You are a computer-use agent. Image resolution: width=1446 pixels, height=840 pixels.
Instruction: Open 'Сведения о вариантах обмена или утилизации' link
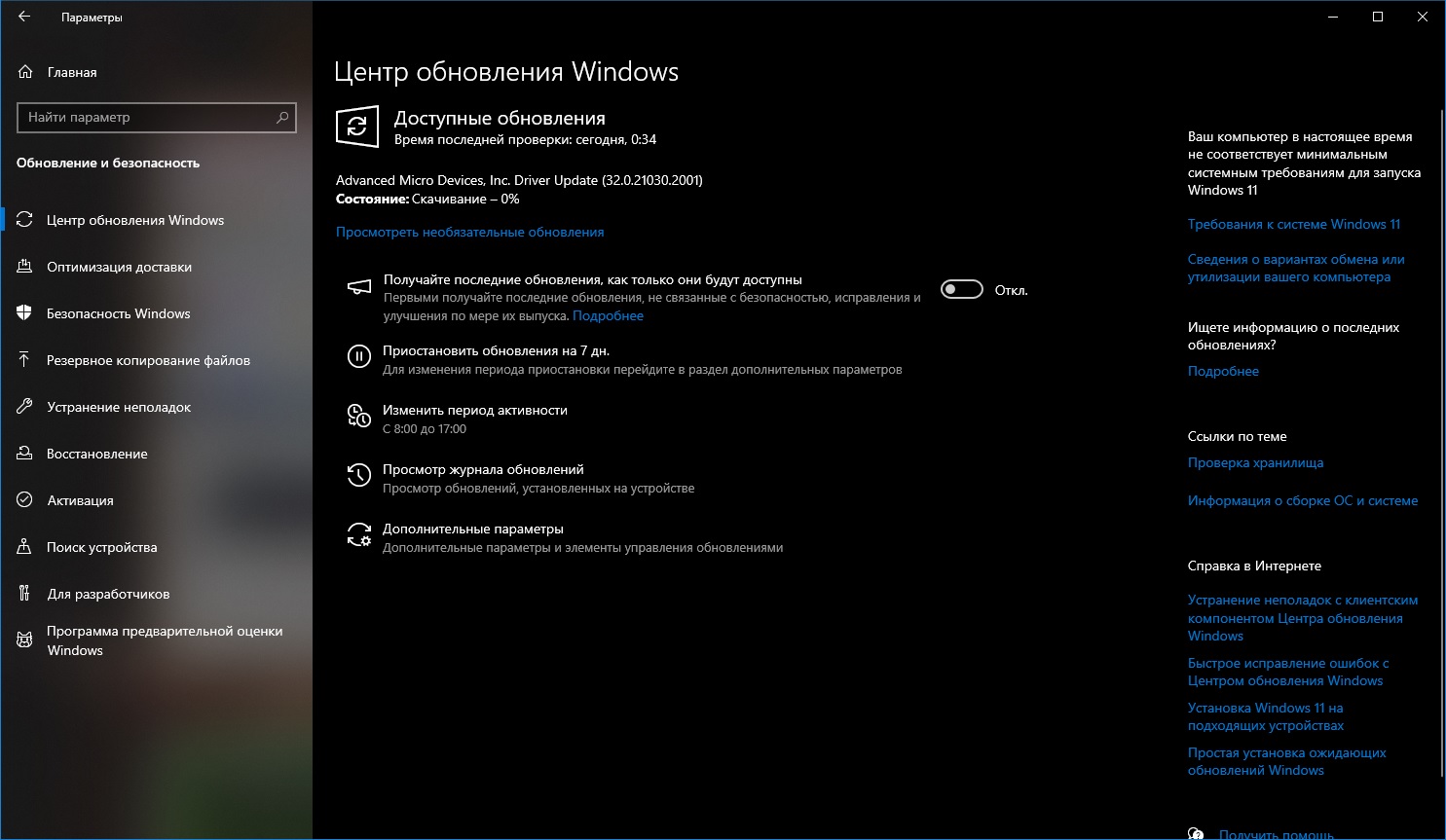point(1296,268)
